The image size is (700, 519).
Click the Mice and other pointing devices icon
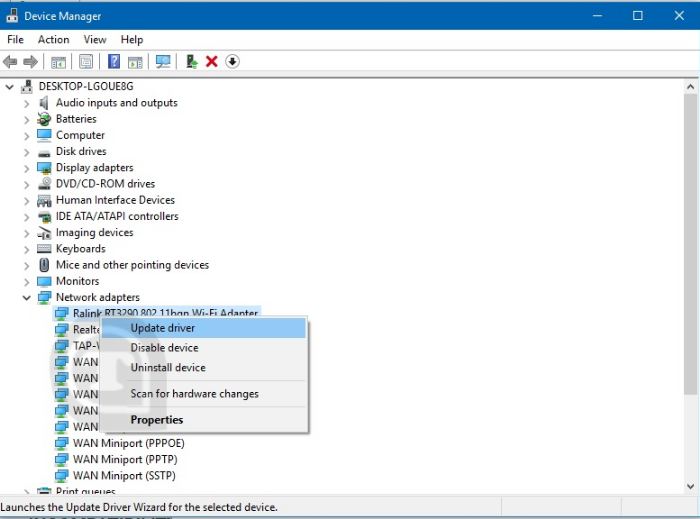(x=44, y=265)
